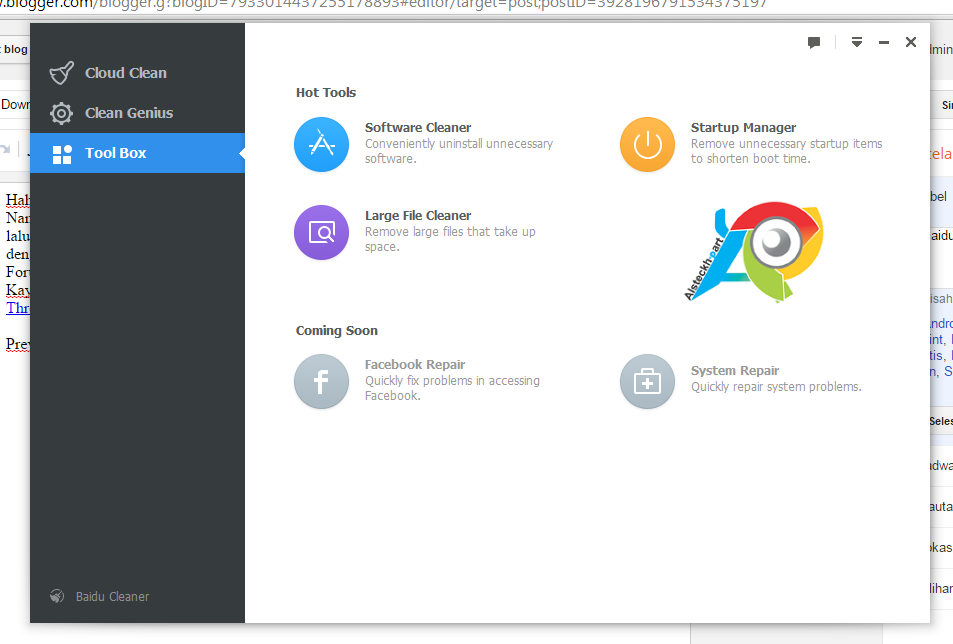Screen dimensions: 953x644
Task: Click the Hot Tools heading
Action: click(x=326, y=92)
